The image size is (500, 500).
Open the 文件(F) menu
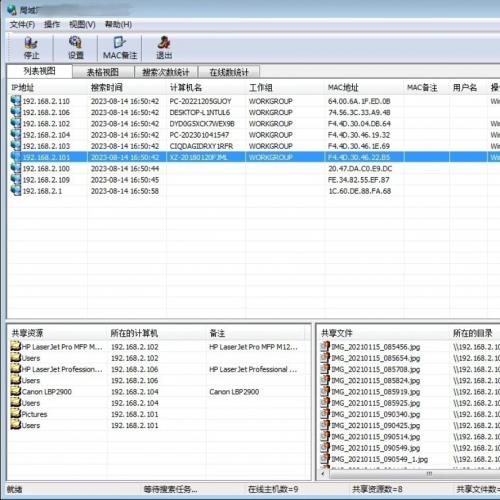(x=22, y=25)
